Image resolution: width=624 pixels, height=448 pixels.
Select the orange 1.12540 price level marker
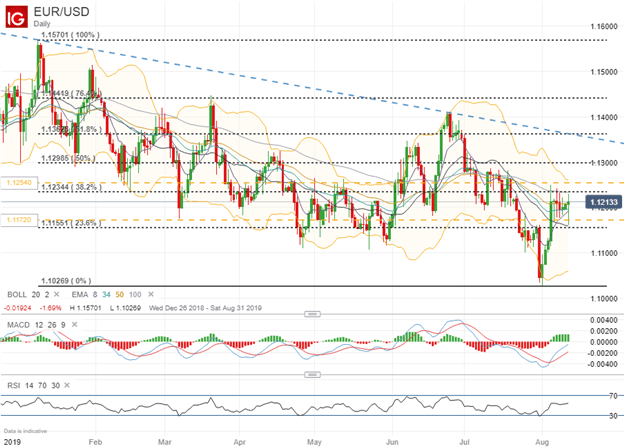[x=16, y=183]
